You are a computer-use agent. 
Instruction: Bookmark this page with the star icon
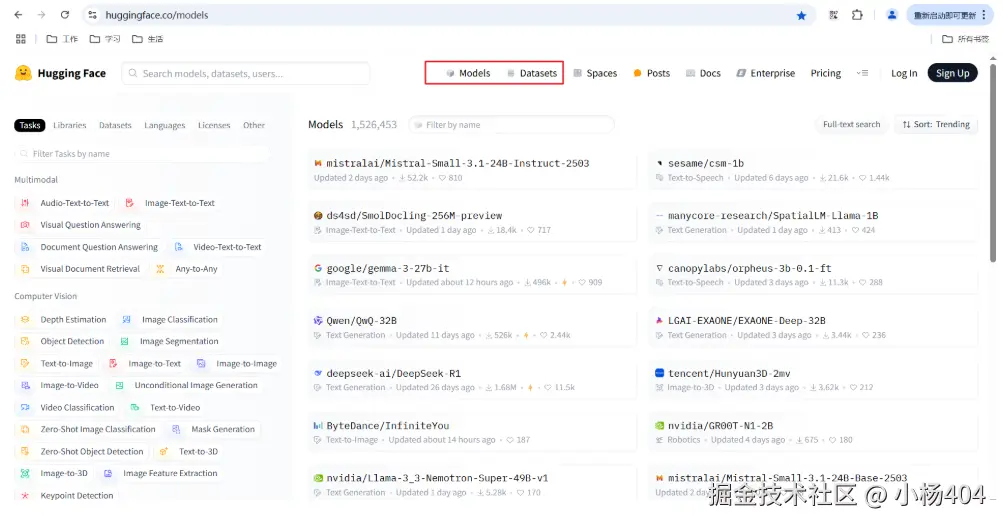pyautogui.click(x=801, y=15)
